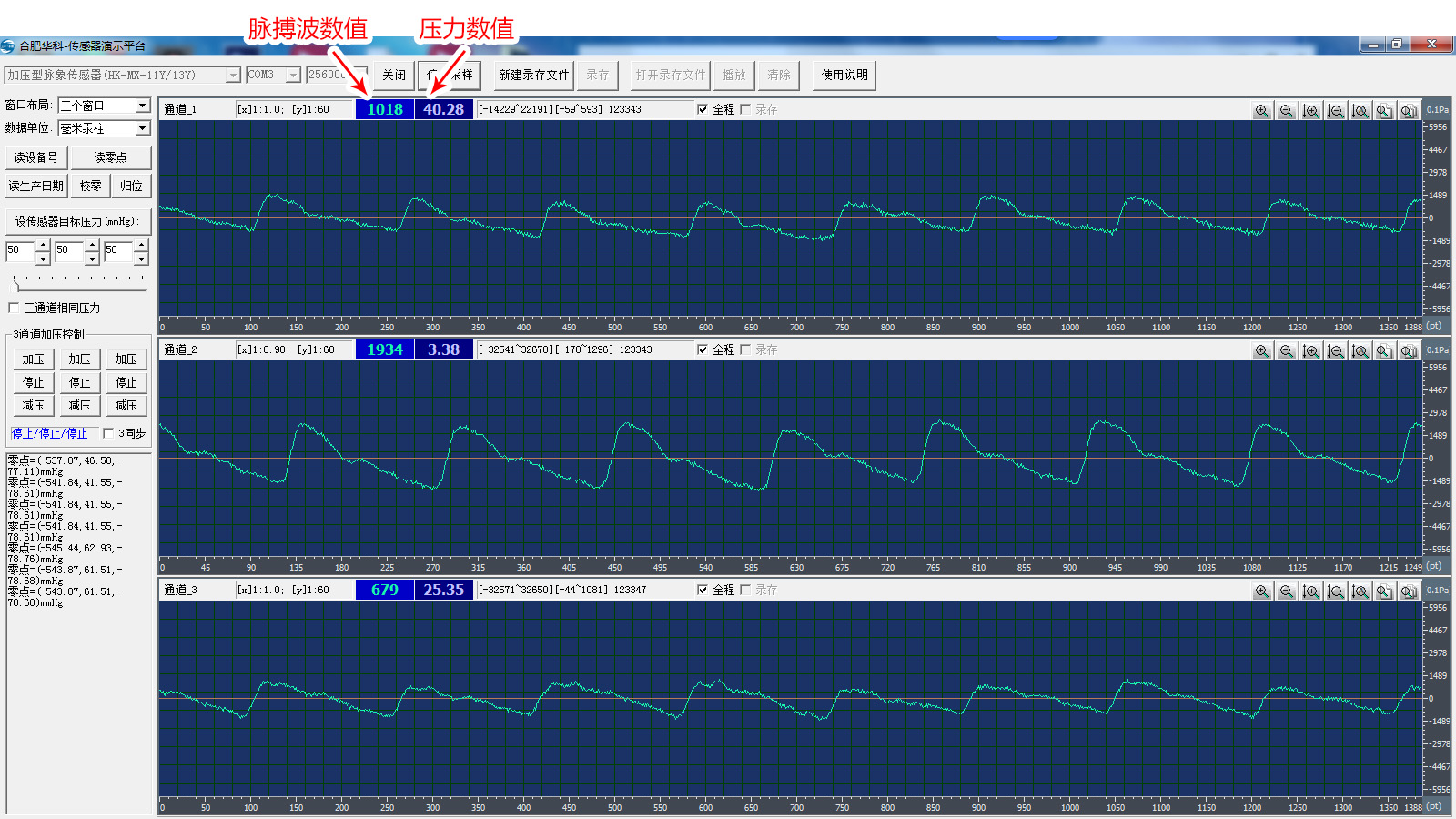Screen dimensions: 1456x819
Task: Open the 窗口布局 dropdown
Action: [143, 106]
